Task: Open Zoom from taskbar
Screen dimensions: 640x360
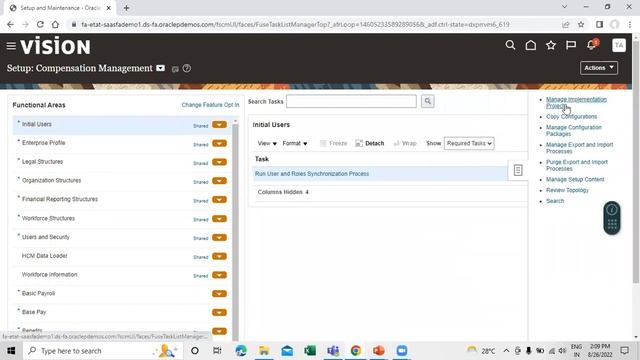Action: tap(402, 351)
